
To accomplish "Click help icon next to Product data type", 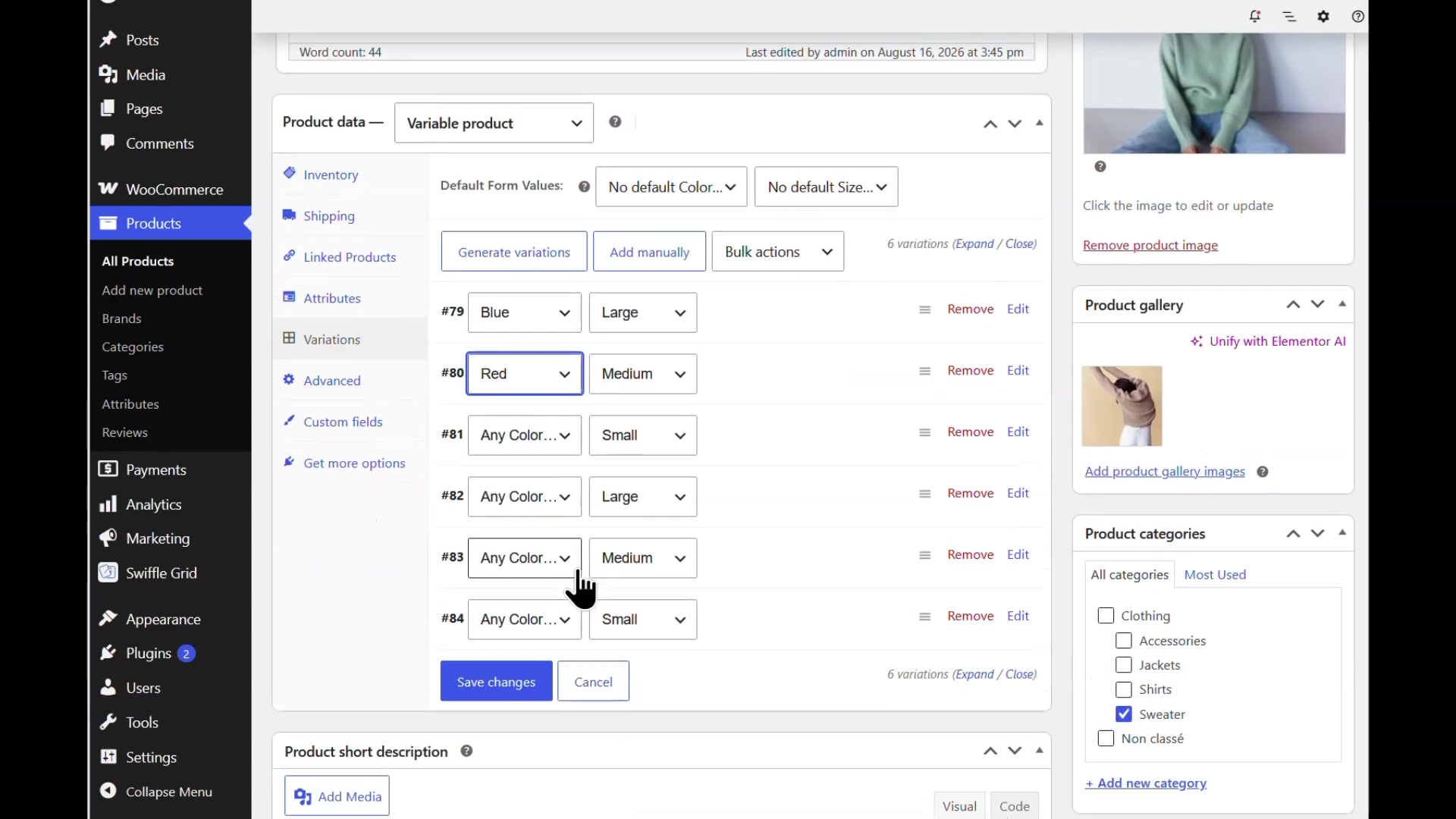I will (x=615, y=122).
